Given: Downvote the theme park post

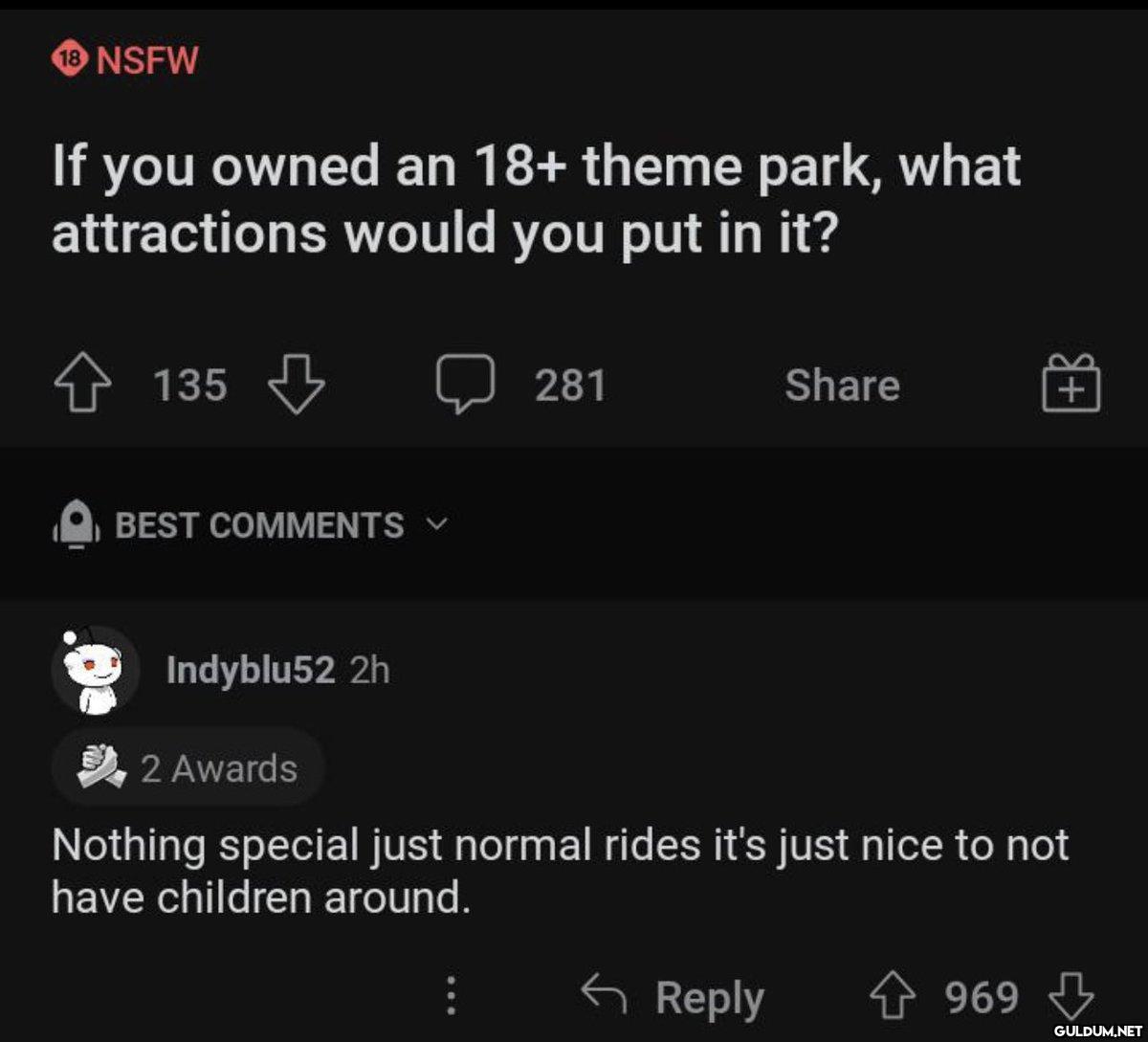Looking at the screenshot, I should [x=297, y=387].
